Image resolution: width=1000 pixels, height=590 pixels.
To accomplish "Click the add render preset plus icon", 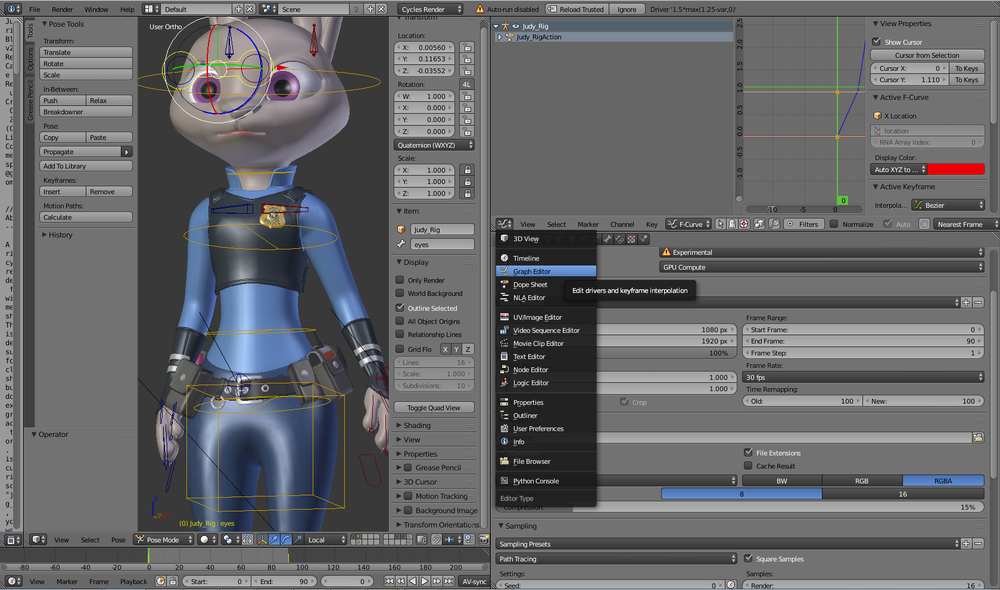I will point(966,302).
